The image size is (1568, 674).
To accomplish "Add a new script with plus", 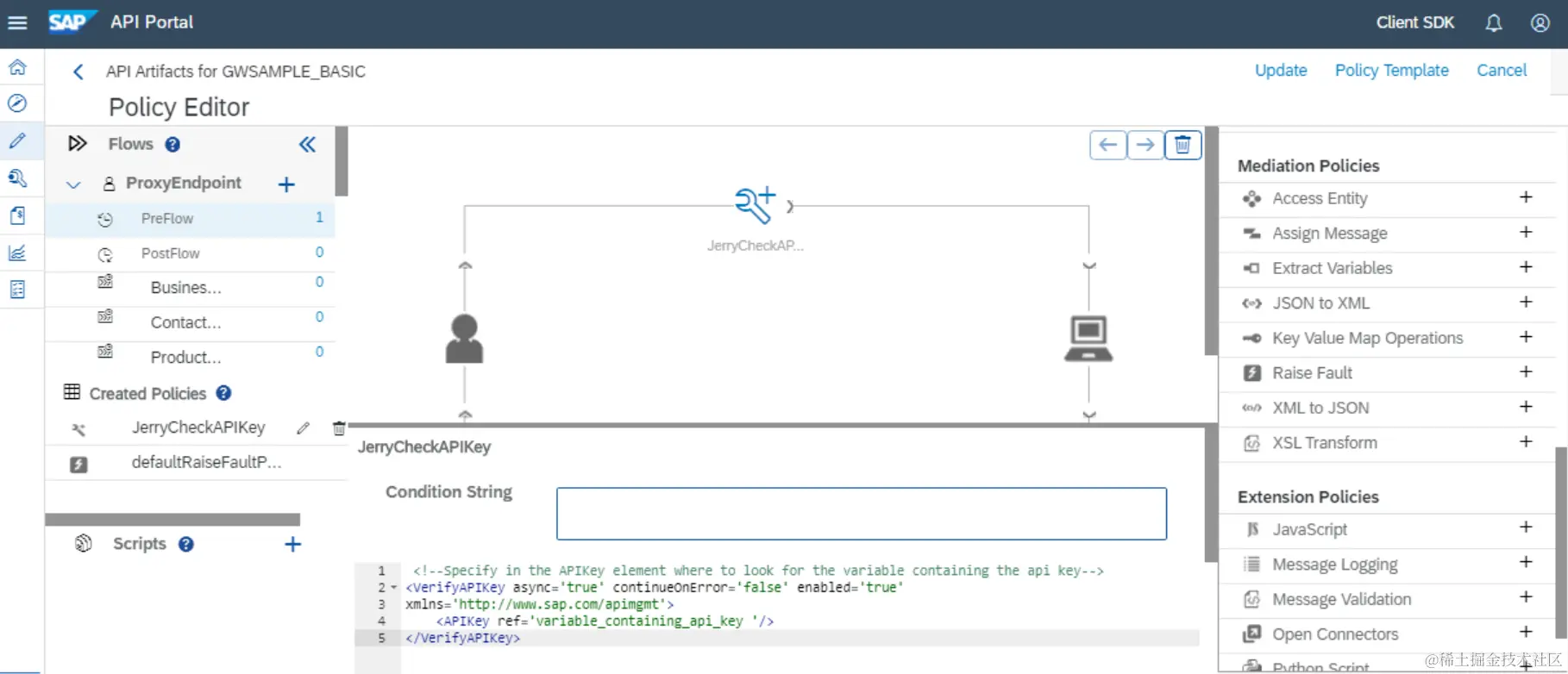I will (293, 545).
